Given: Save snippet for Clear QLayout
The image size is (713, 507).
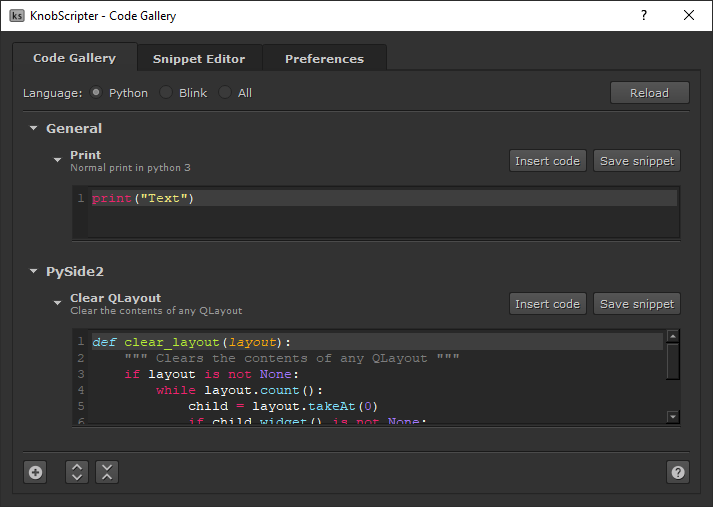Looking at the screenshot, I should click(x=637, y=304).
